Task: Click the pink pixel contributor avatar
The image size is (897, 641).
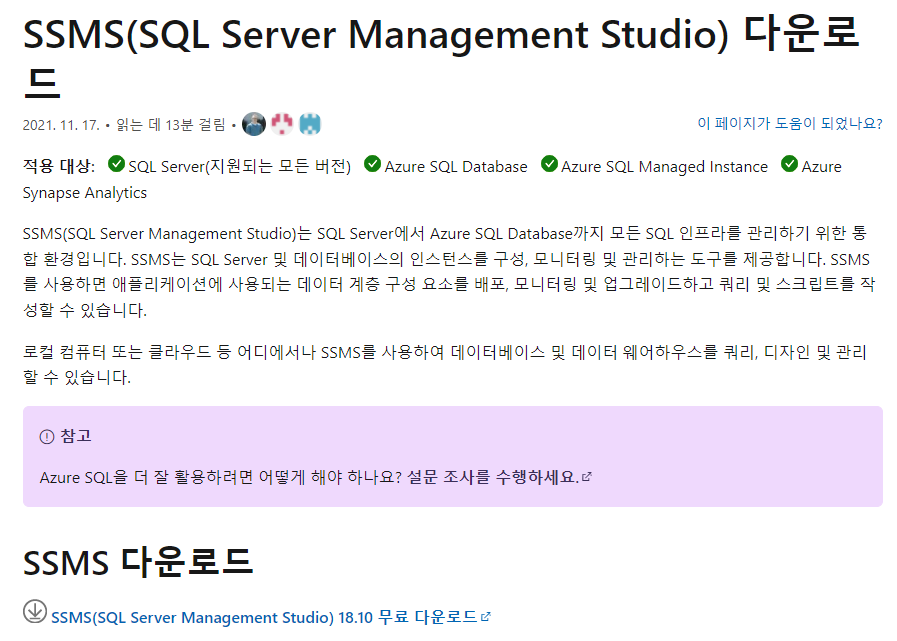Action: pyautogui.click(x=281, y=124)
